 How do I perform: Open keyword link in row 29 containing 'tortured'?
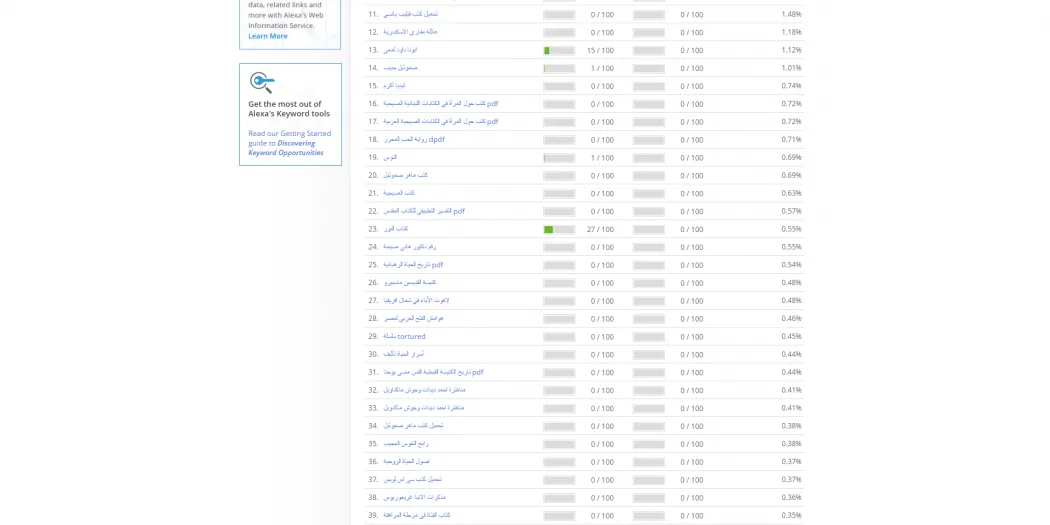click(404, 337)
